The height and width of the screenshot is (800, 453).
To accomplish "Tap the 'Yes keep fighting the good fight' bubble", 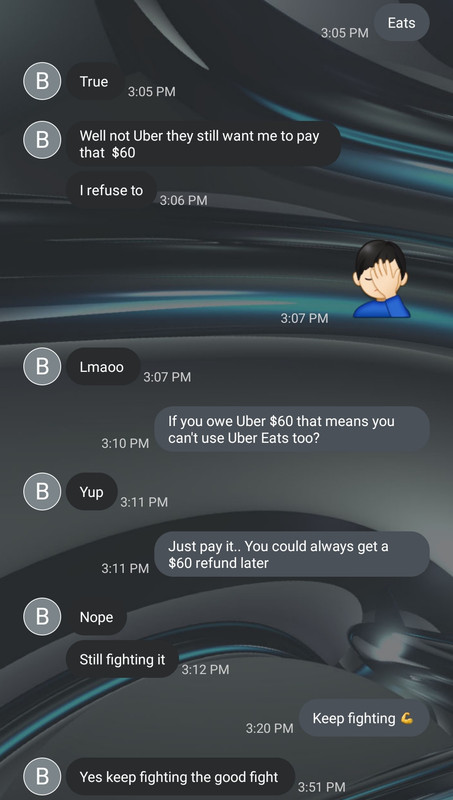I will (x=181, y=777).
